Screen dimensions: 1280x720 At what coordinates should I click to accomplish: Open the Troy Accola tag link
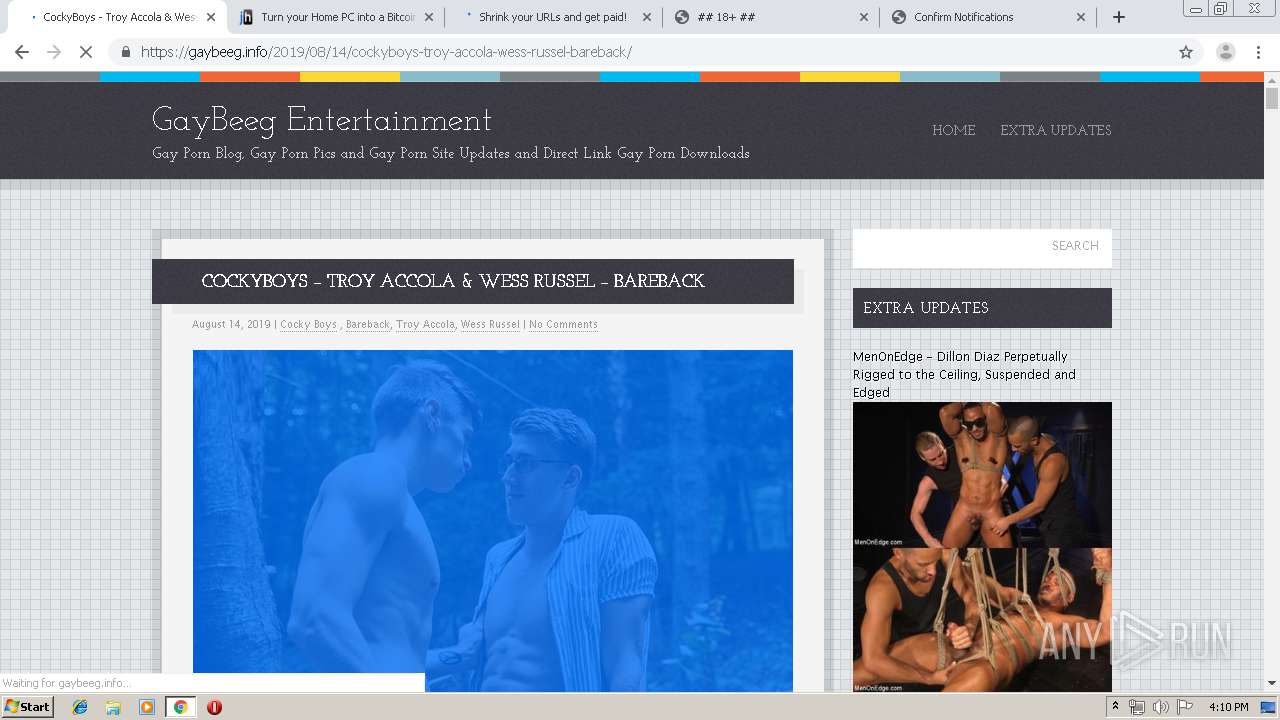click(425, 324)
